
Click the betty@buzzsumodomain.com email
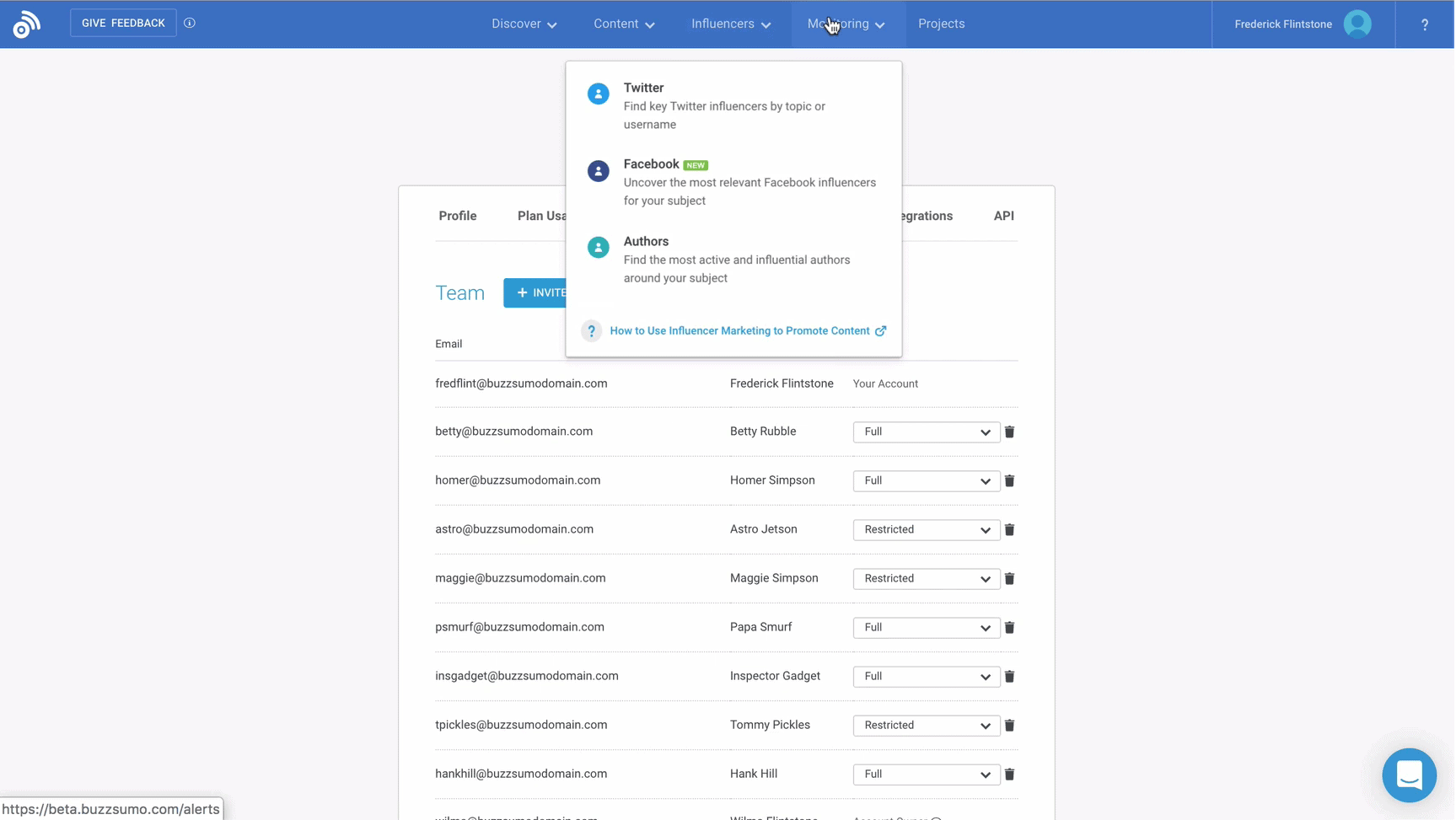point(513,431)
